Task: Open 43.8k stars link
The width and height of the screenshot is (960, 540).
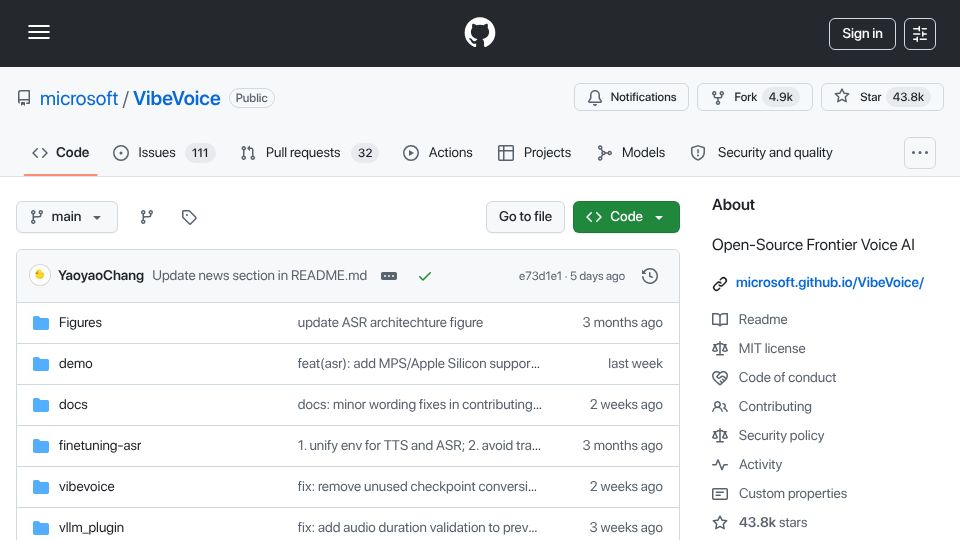Action: [773, 523]
